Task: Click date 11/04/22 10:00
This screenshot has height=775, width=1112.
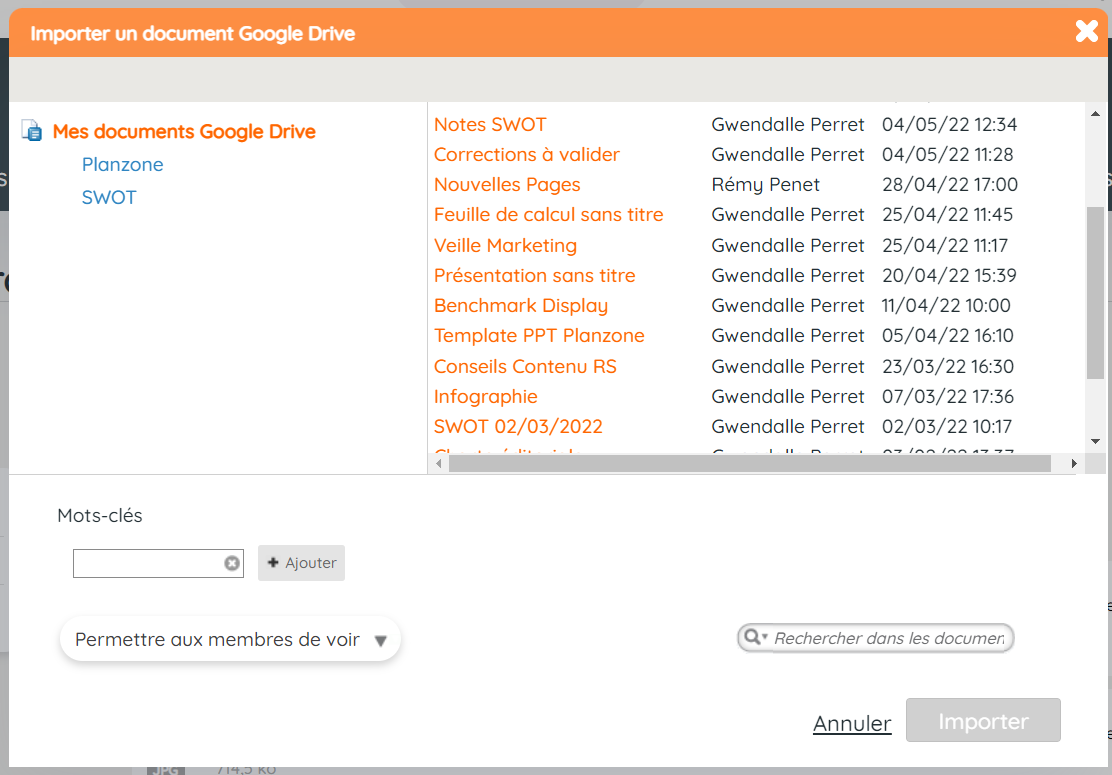Action: 946,306
